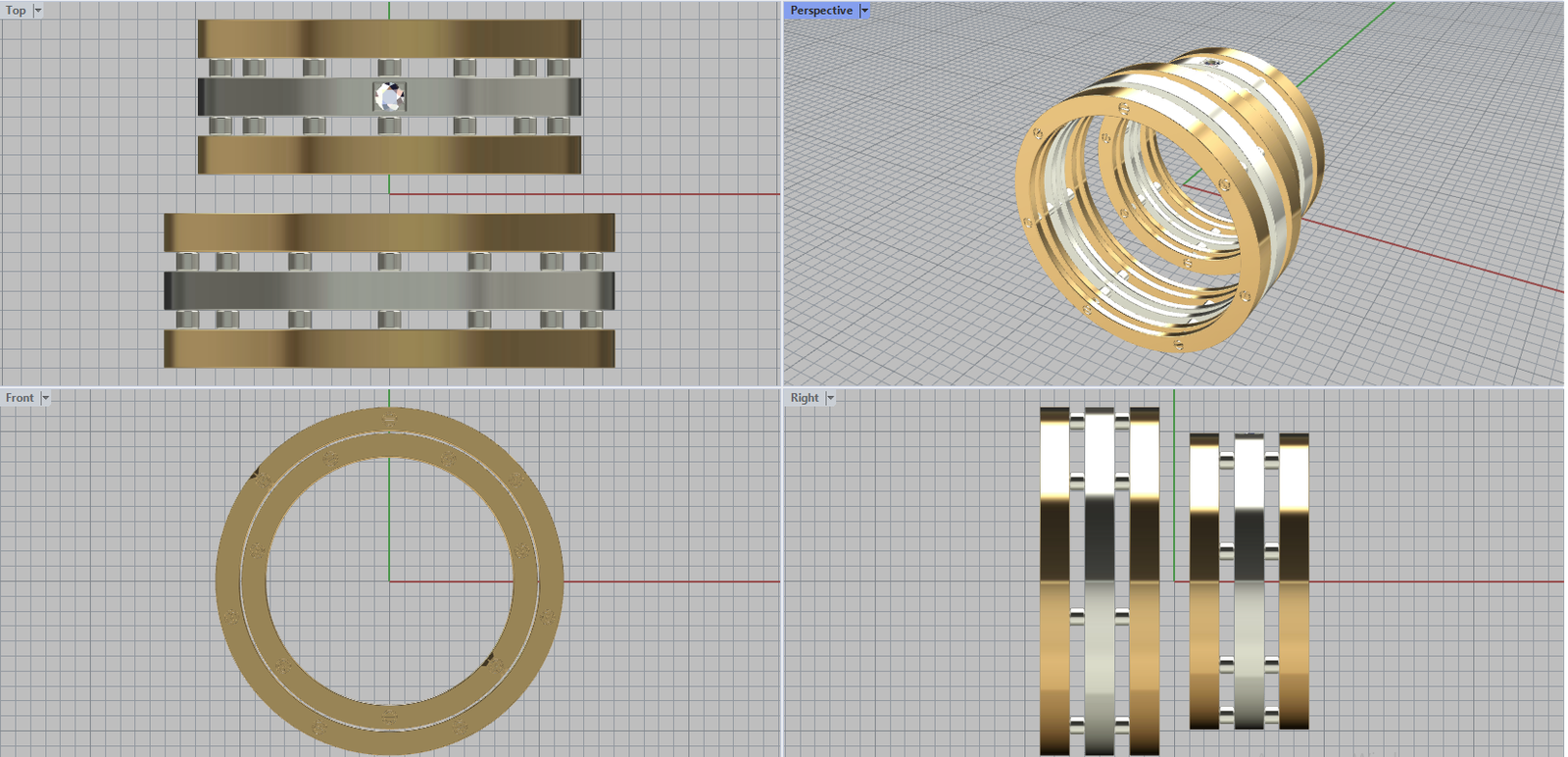
Task: Select the Front viewport title label
Action: (20, 398)
